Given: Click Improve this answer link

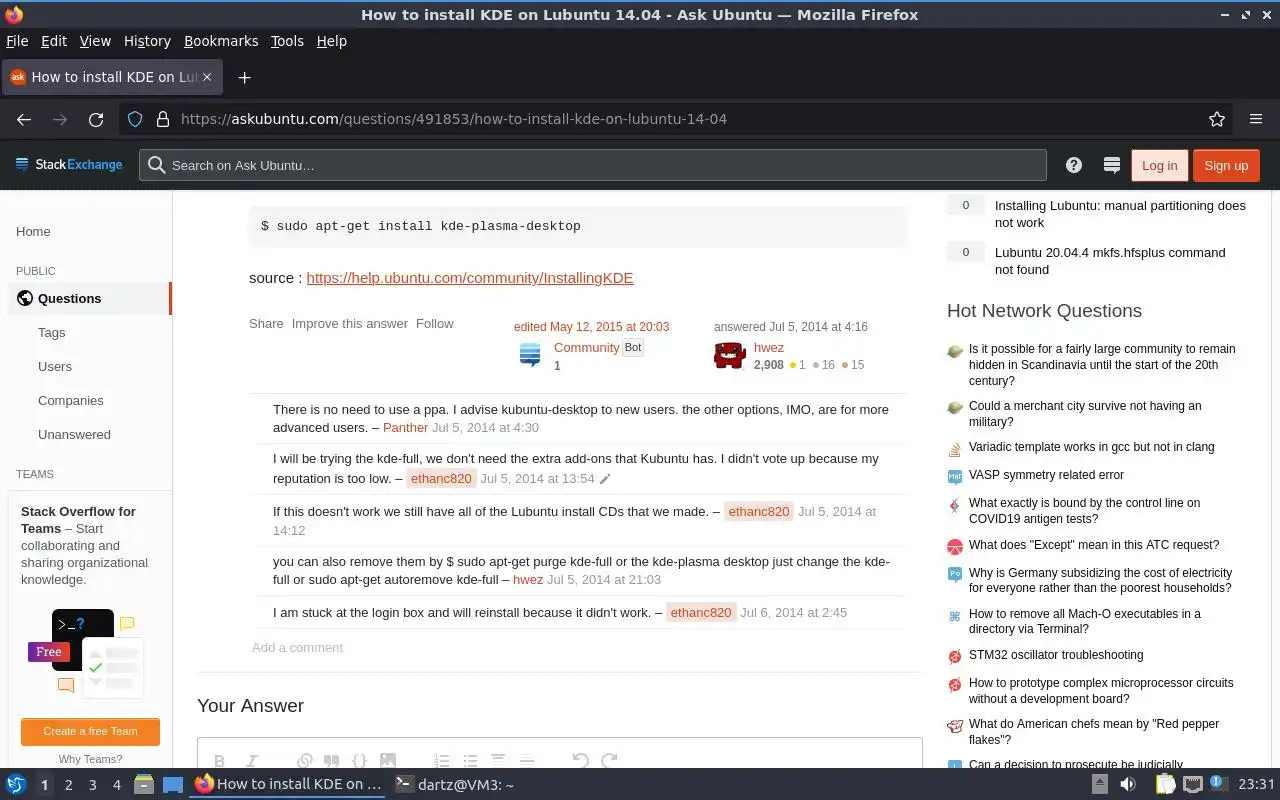Looking at the screenshot, I should point(350,324).
